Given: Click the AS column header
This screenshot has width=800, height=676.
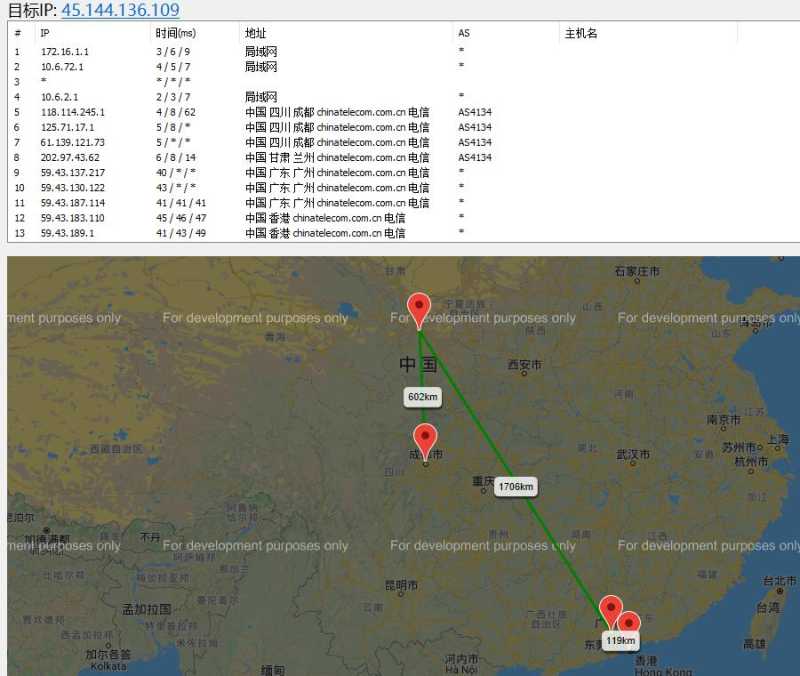Looking at the screenshot, I should click(463, 33).
